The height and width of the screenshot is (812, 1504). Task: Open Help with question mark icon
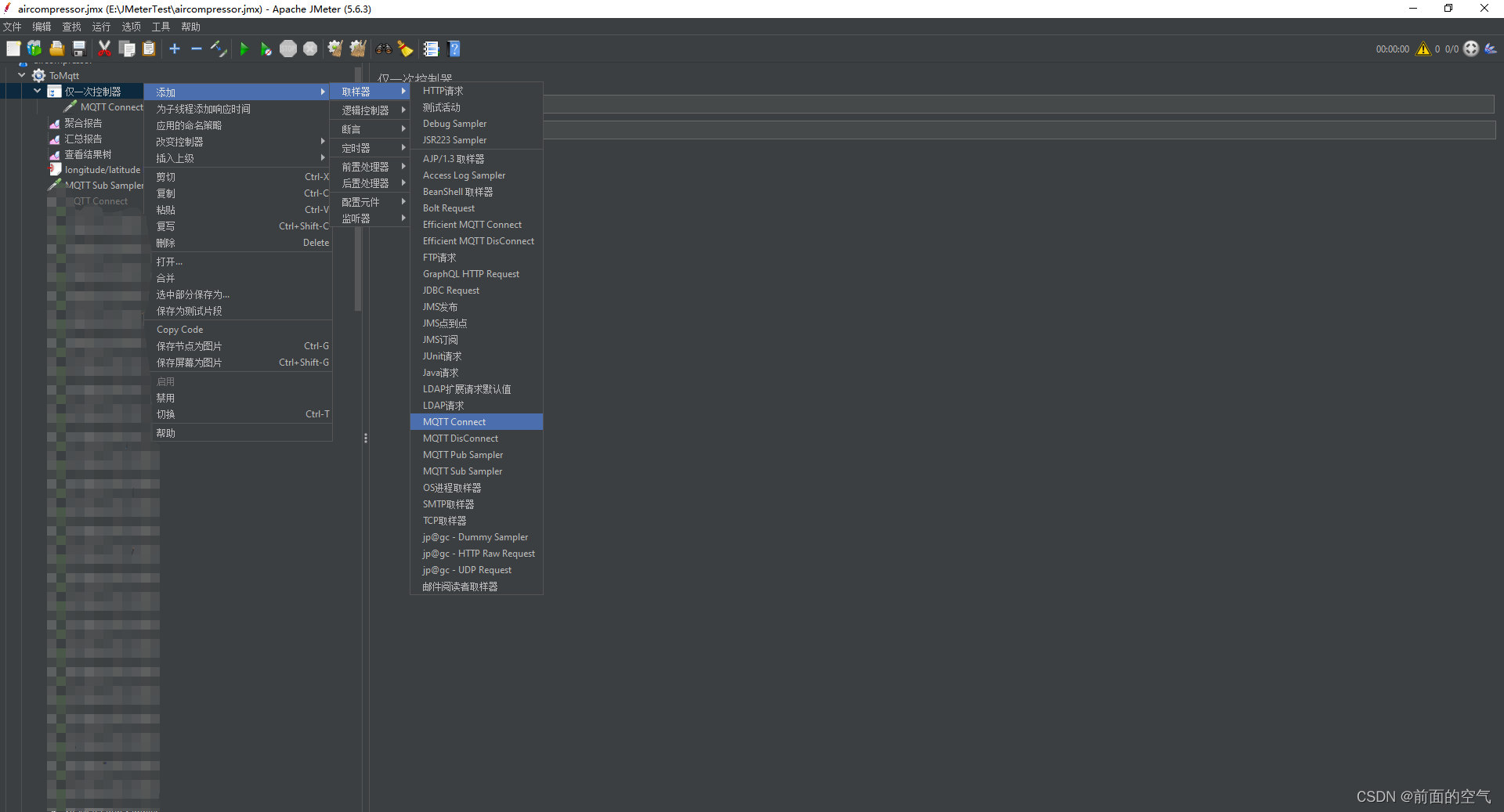(454, 49)
